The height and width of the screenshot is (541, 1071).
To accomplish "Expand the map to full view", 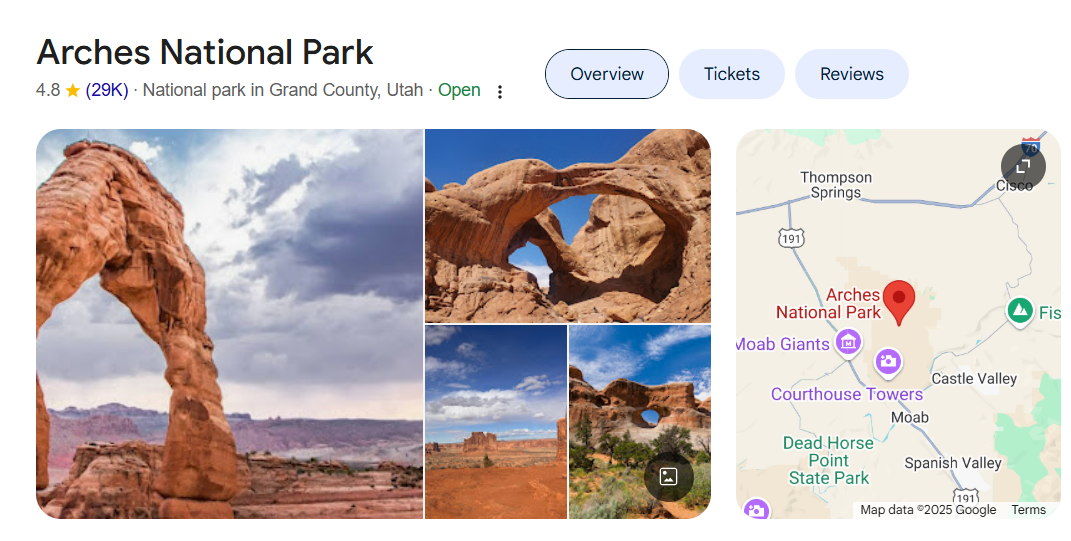I will (1023, 166).
